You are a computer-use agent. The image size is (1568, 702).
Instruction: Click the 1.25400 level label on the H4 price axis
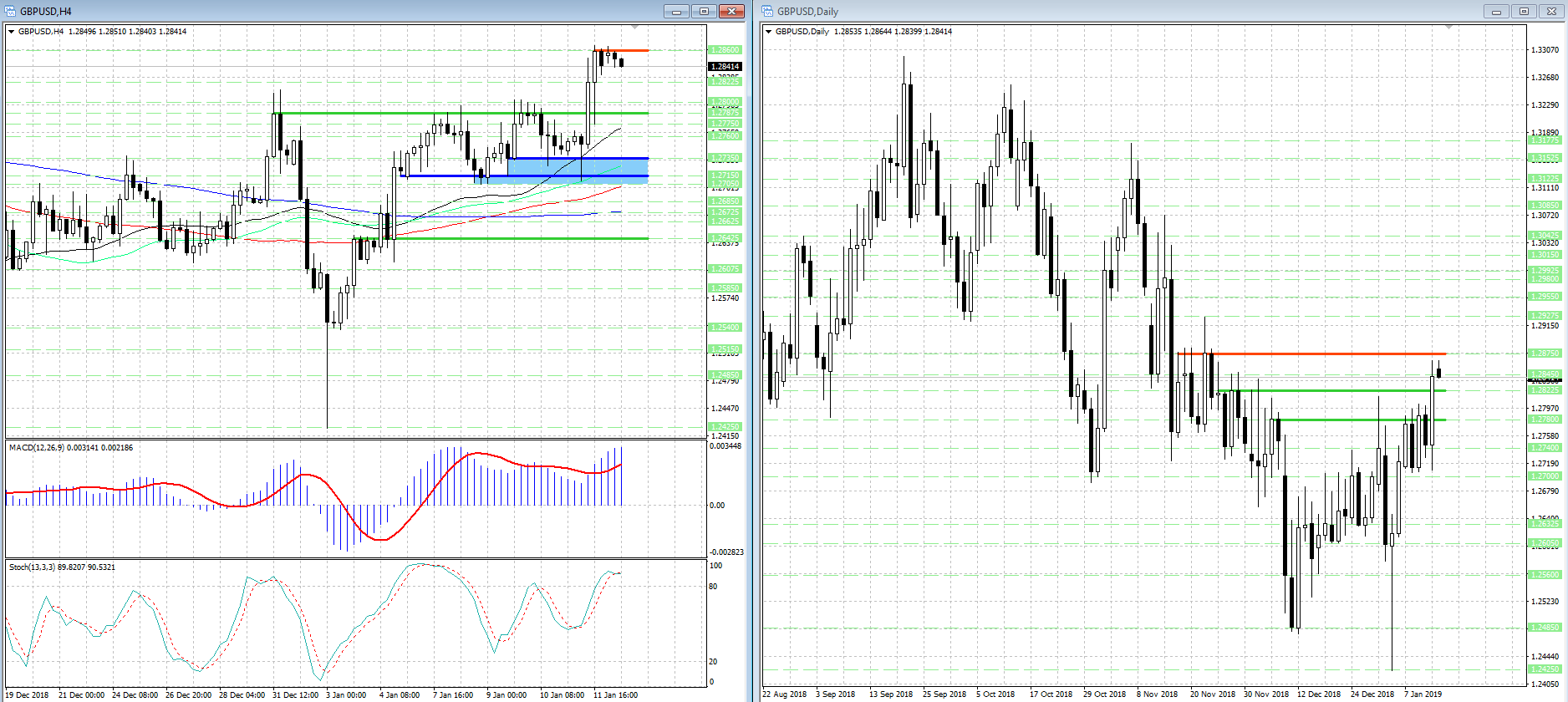[724, 328]
